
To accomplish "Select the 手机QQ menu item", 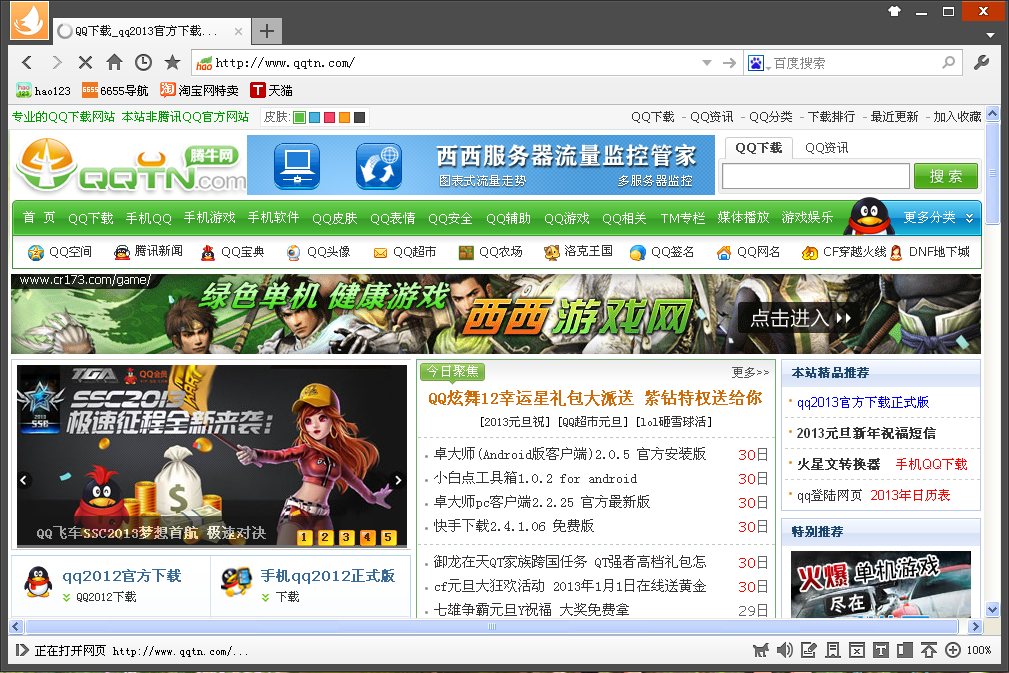I will (x=148, y=216).
